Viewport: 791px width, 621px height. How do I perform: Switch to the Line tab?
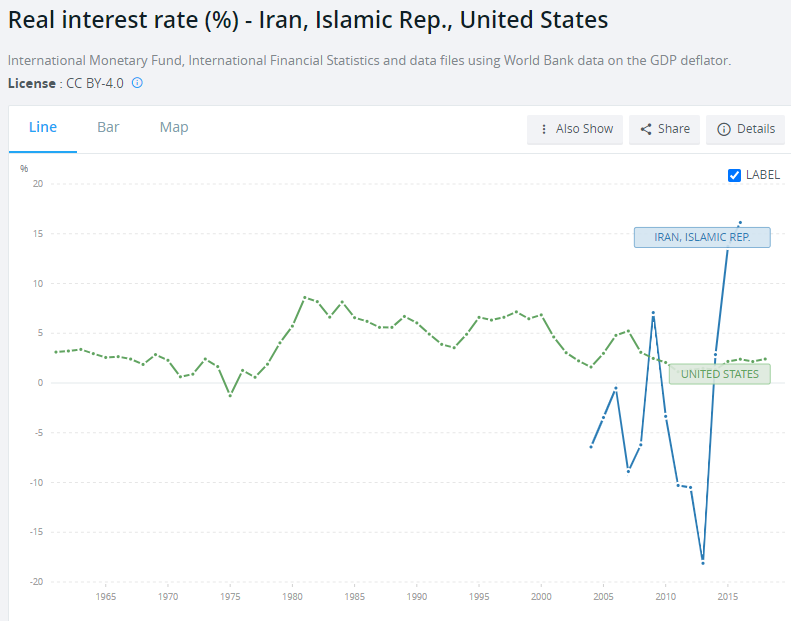tap(43, 127)
